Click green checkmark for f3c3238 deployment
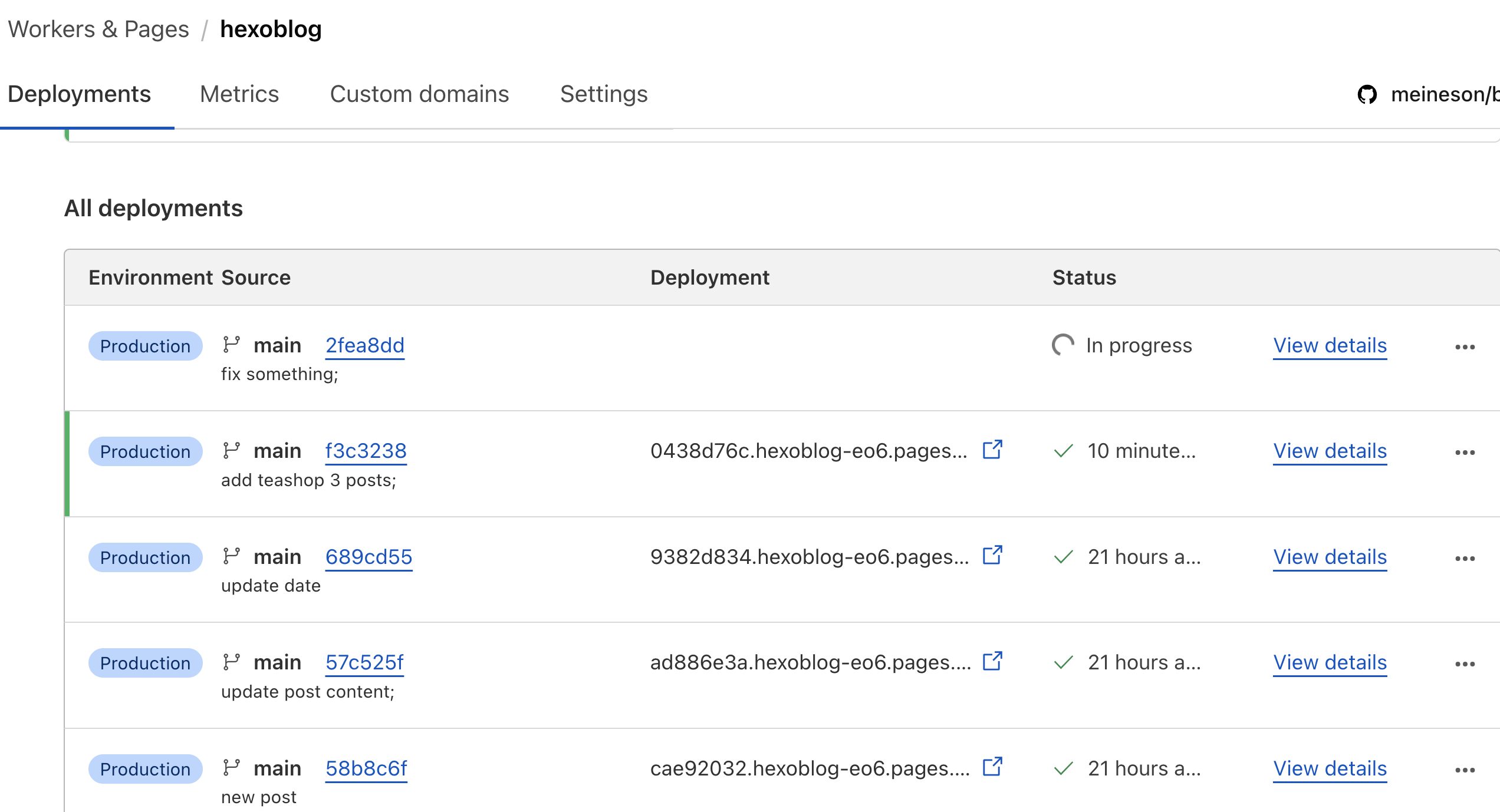This screenshot has height=812, width=1500. coord(1063,451)
